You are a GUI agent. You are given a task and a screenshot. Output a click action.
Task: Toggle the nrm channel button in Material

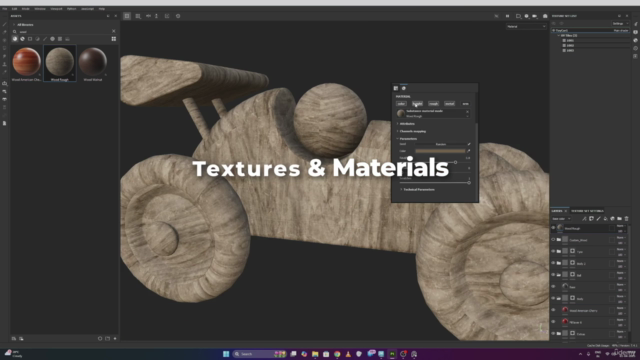coord(465,104)
